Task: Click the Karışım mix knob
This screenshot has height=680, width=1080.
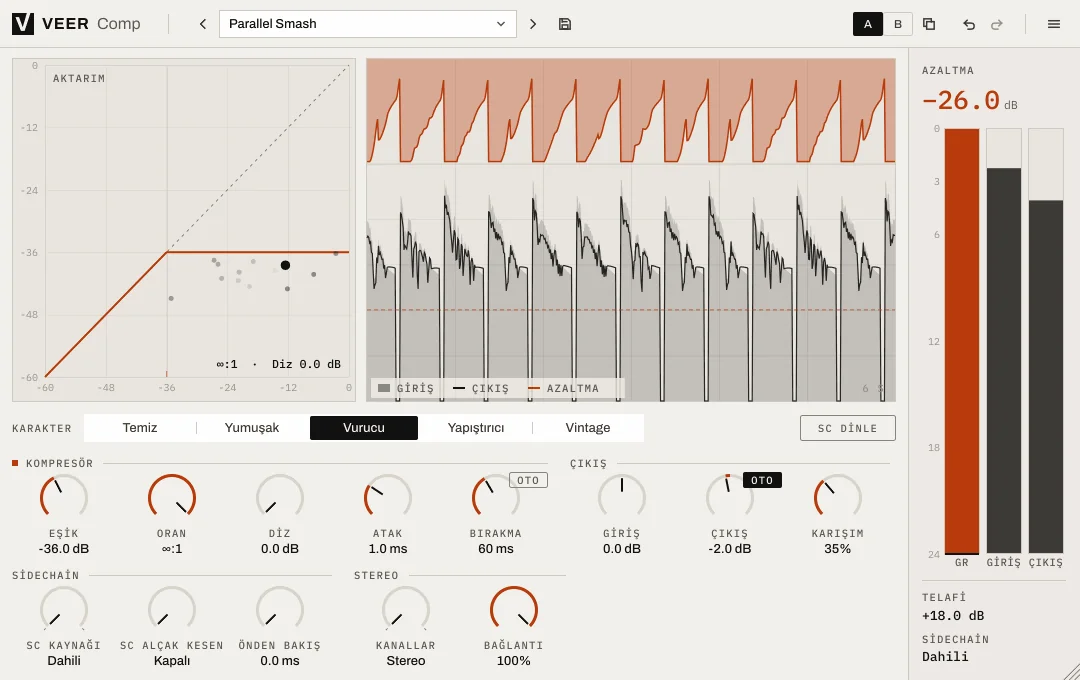Action: [838, 497]
